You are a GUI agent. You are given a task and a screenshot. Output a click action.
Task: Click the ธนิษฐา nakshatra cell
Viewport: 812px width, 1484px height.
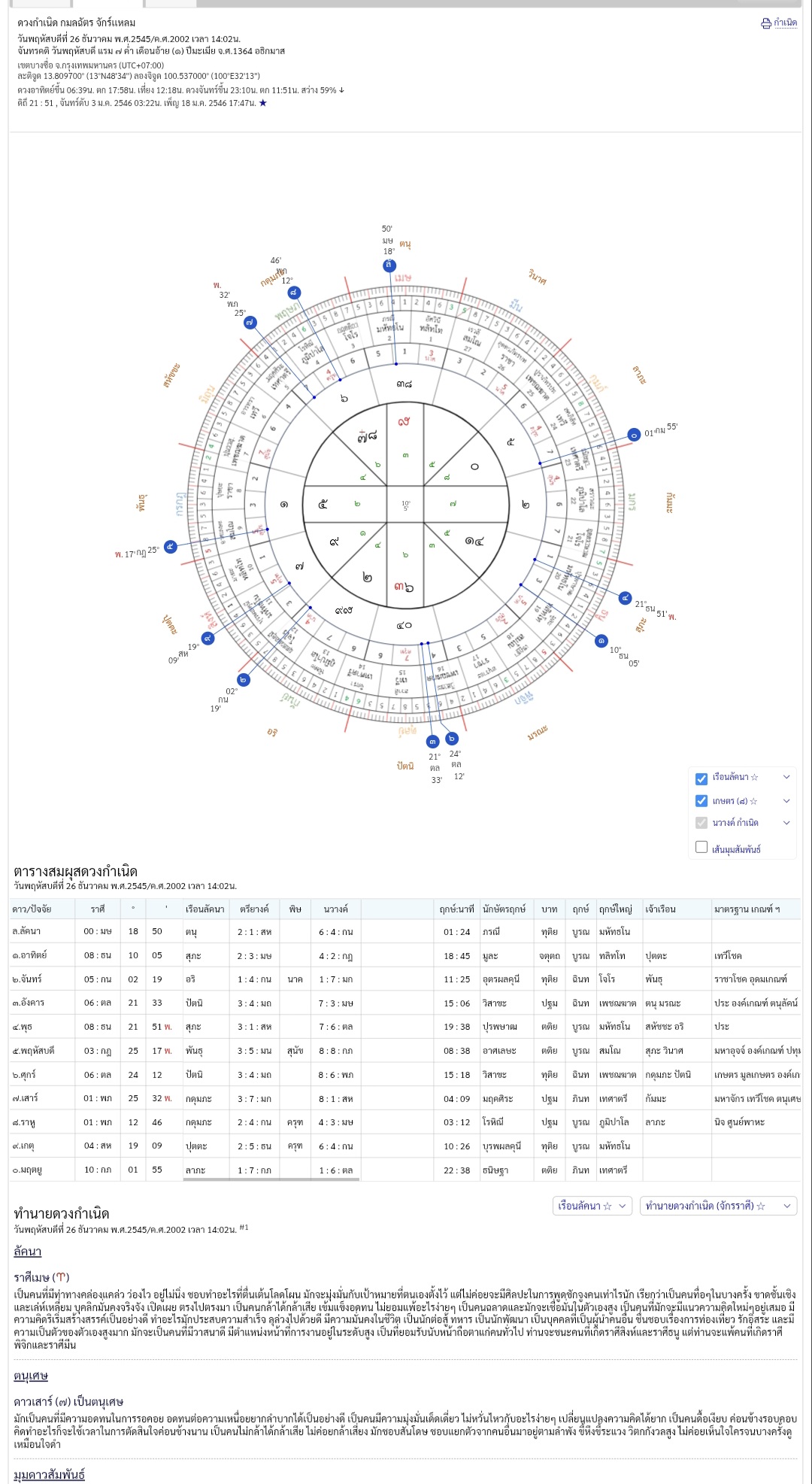496,1170
